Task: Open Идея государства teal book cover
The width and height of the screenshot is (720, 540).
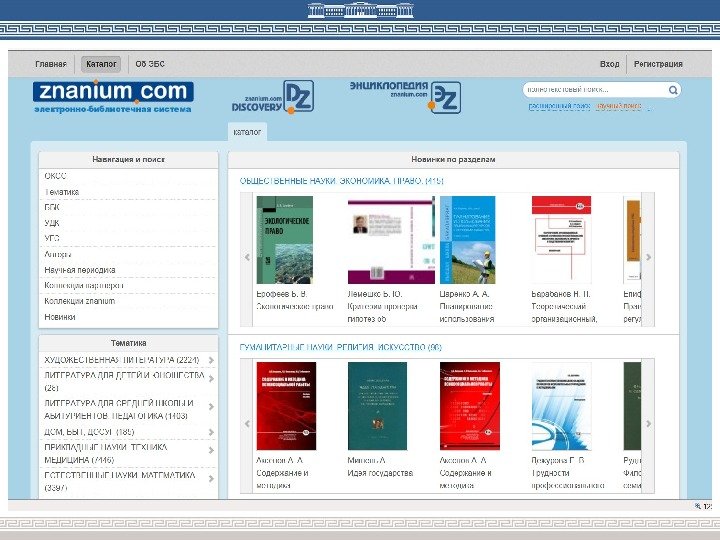Action: coord(377,406)
